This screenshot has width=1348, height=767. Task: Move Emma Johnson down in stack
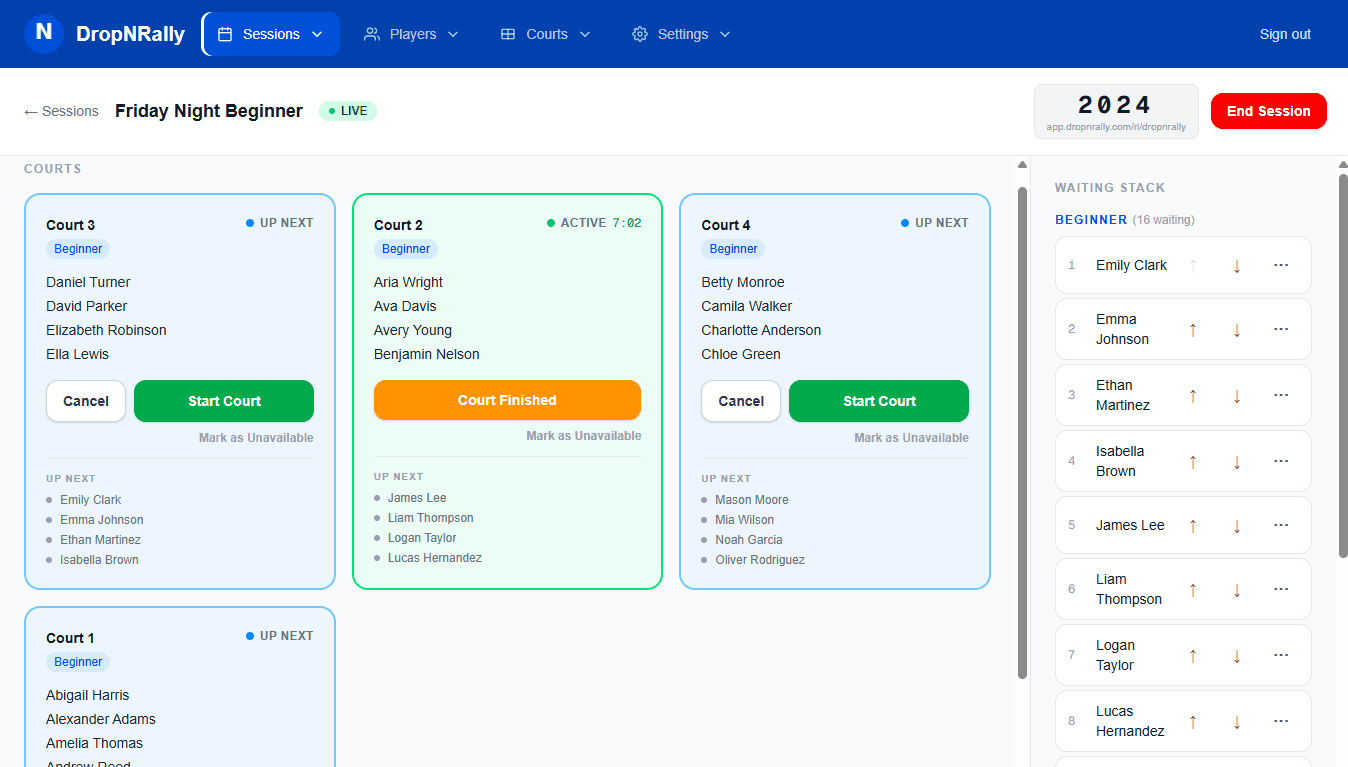coord(1237,330)
